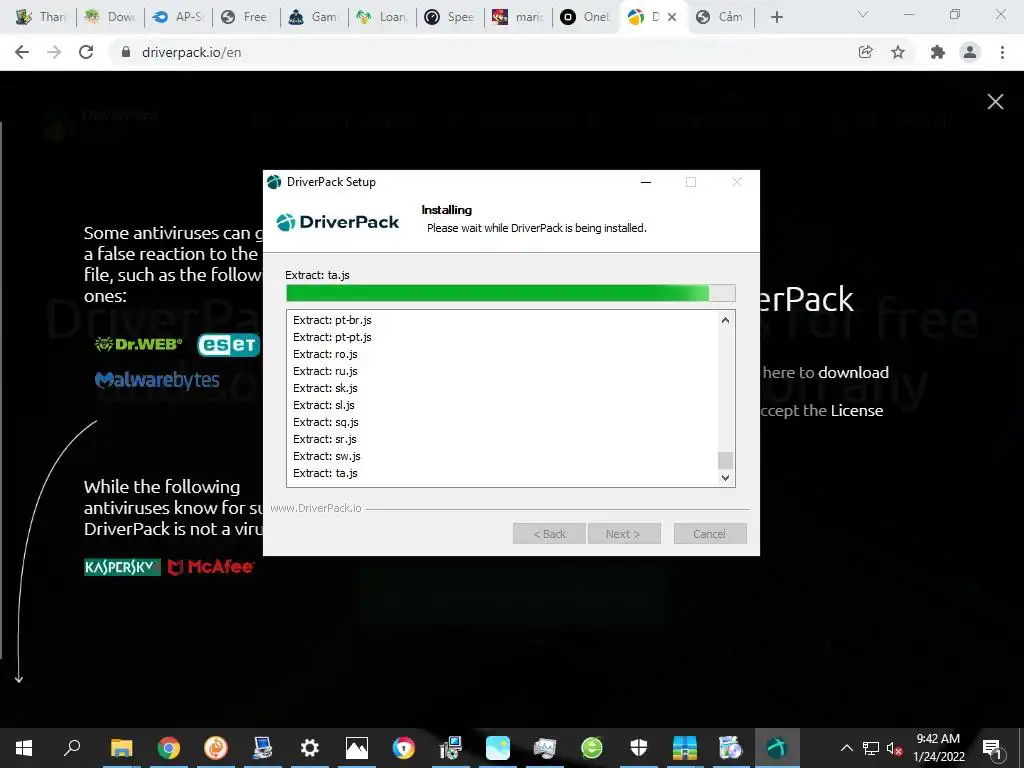Open WinRAR archive icon on taskbar
This screenshot has width=1024, height=768.
684,748
